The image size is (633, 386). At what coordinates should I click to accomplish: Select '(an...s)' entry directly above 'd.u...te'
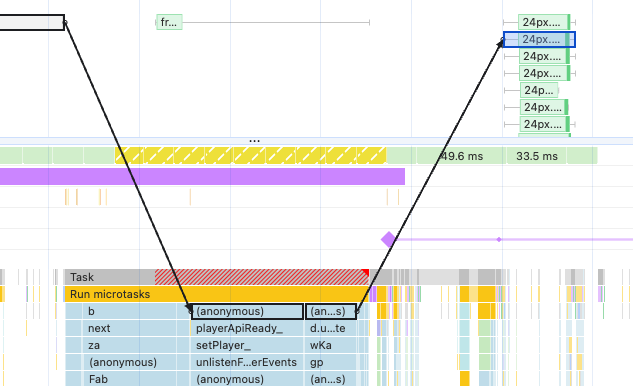[x=331, y=311]
